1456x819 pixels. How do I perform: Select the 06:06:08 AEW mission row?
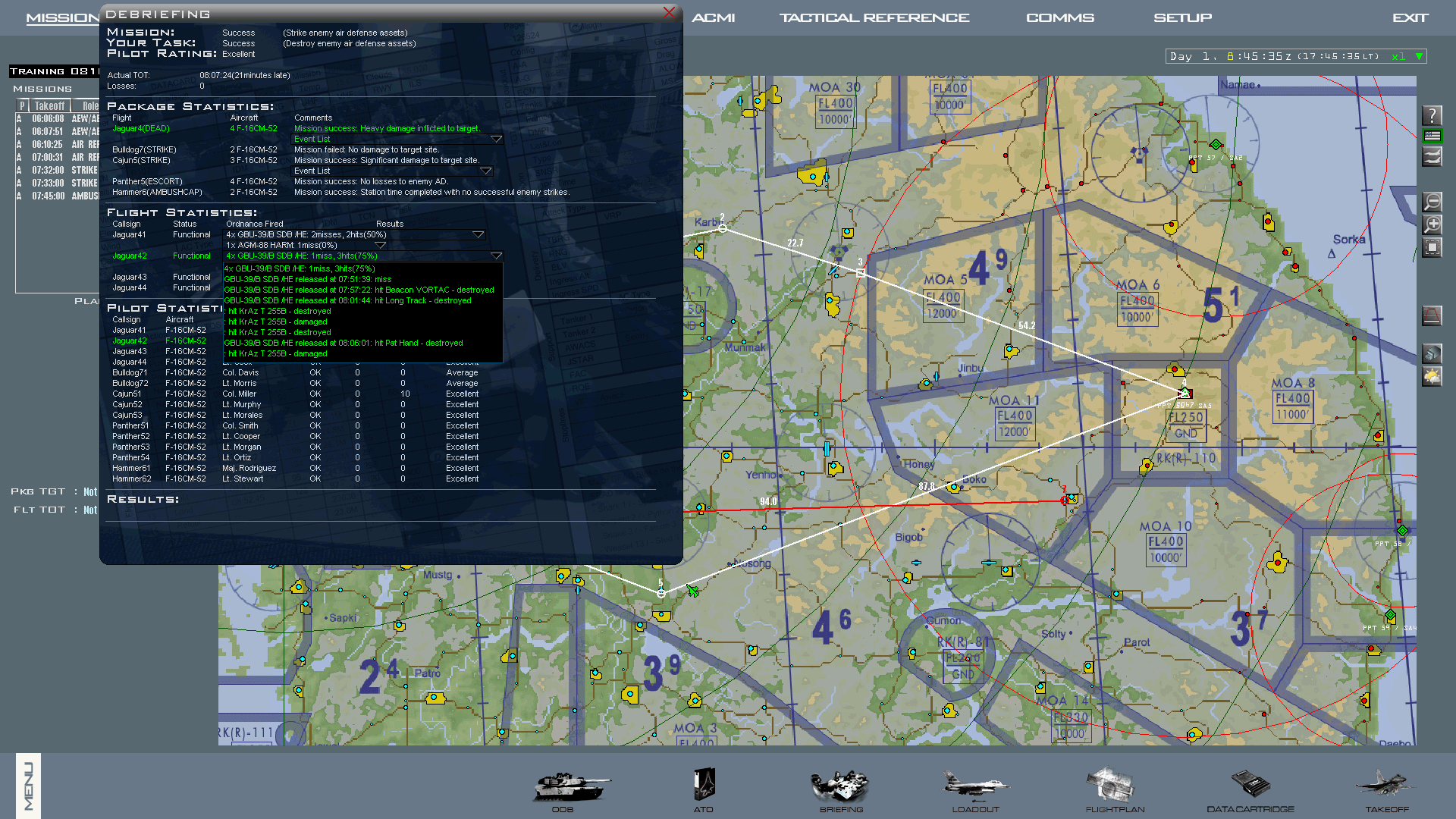coord(58,119)
